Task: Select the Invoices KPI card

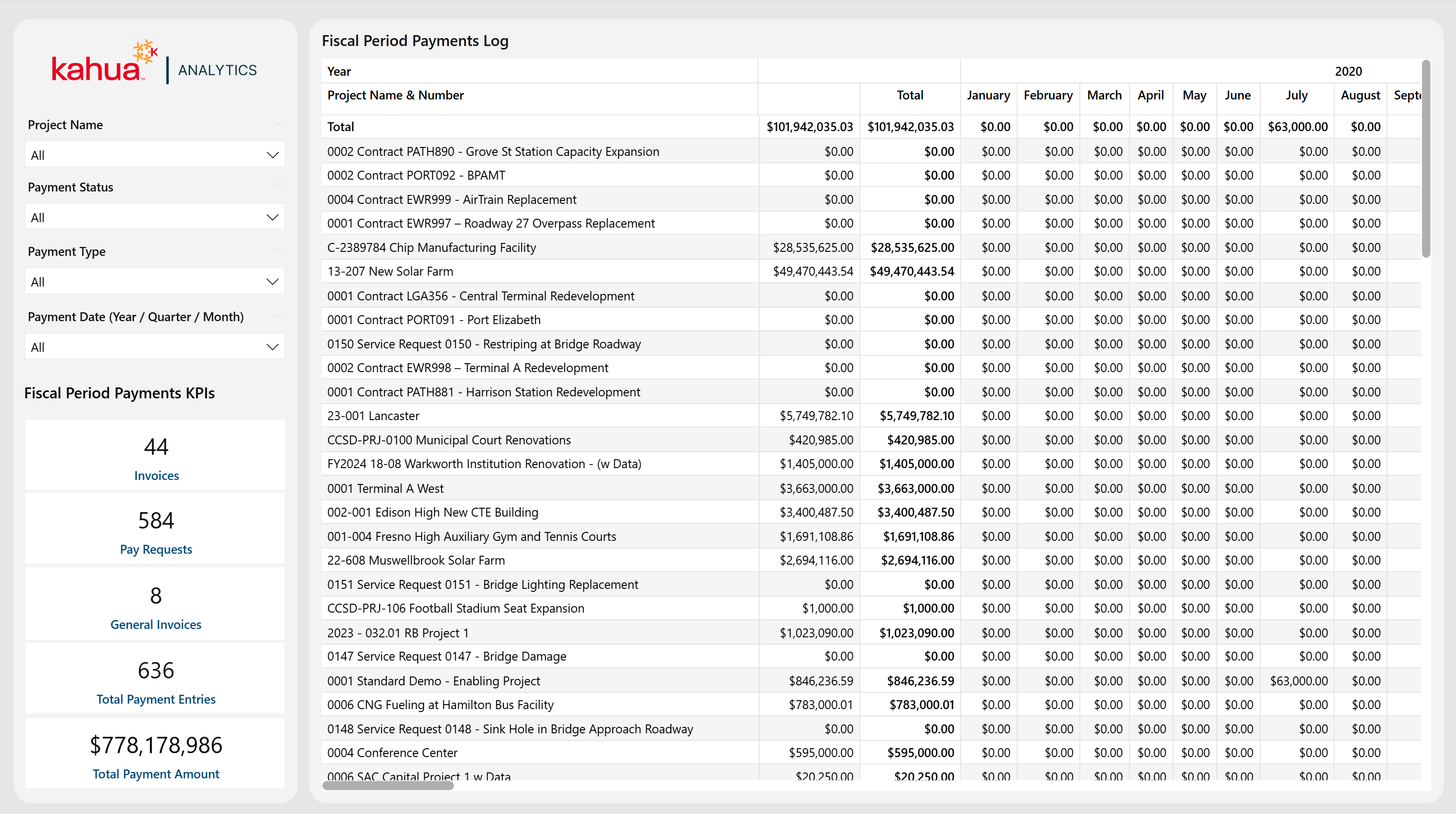Action: pyautogui.click(x=155, y=456)
